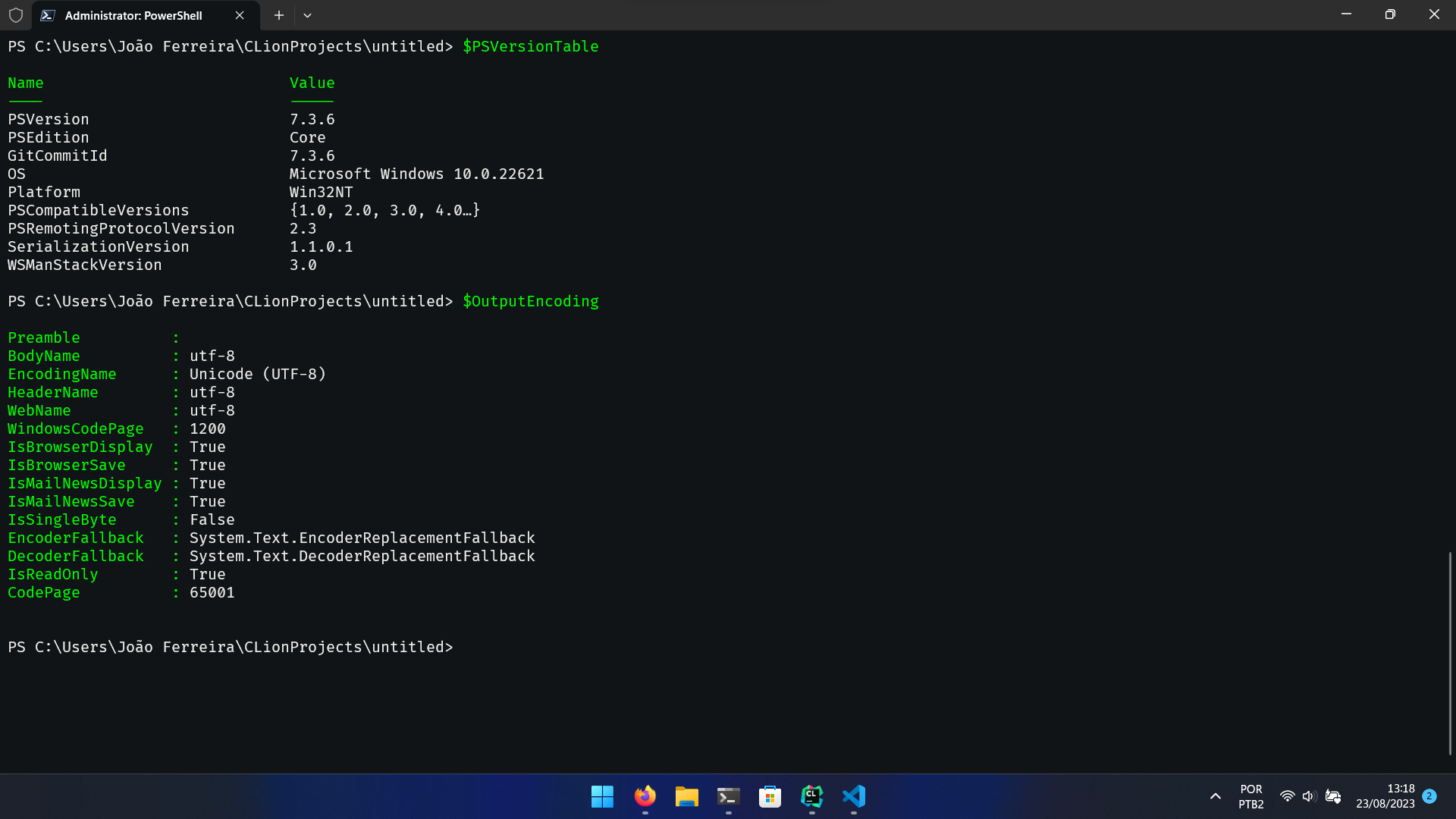Click the WebName property label
Viewport: 1456px width, 819px height.
point(39,410)
